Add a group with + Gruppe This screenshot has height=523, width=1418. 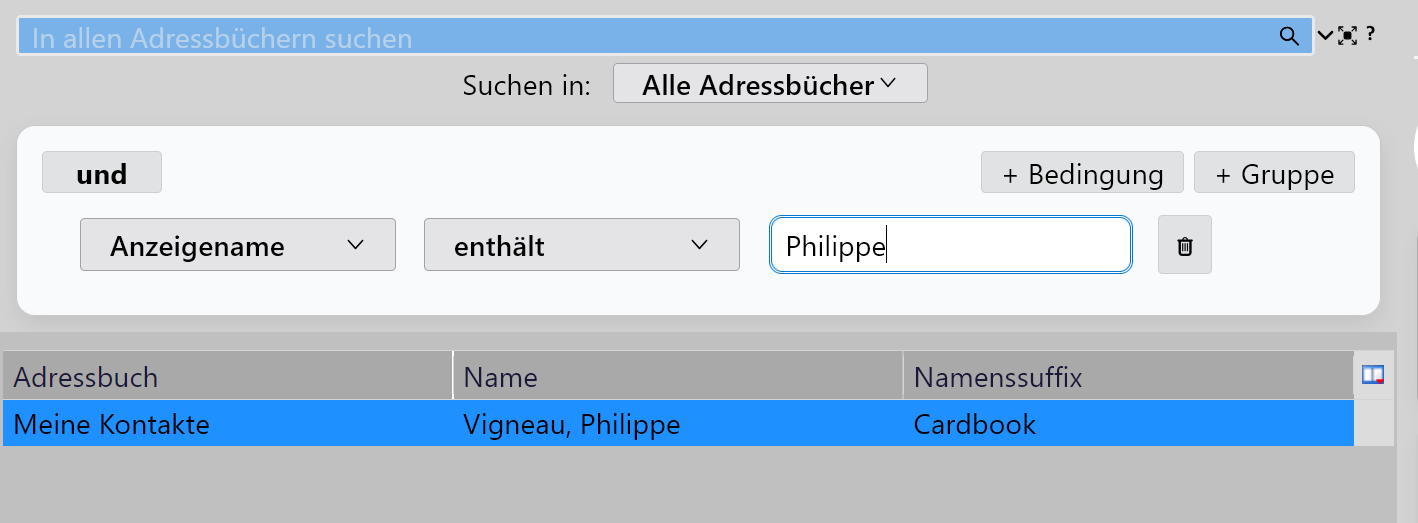pyautogui.click(x=1274, y=173)
